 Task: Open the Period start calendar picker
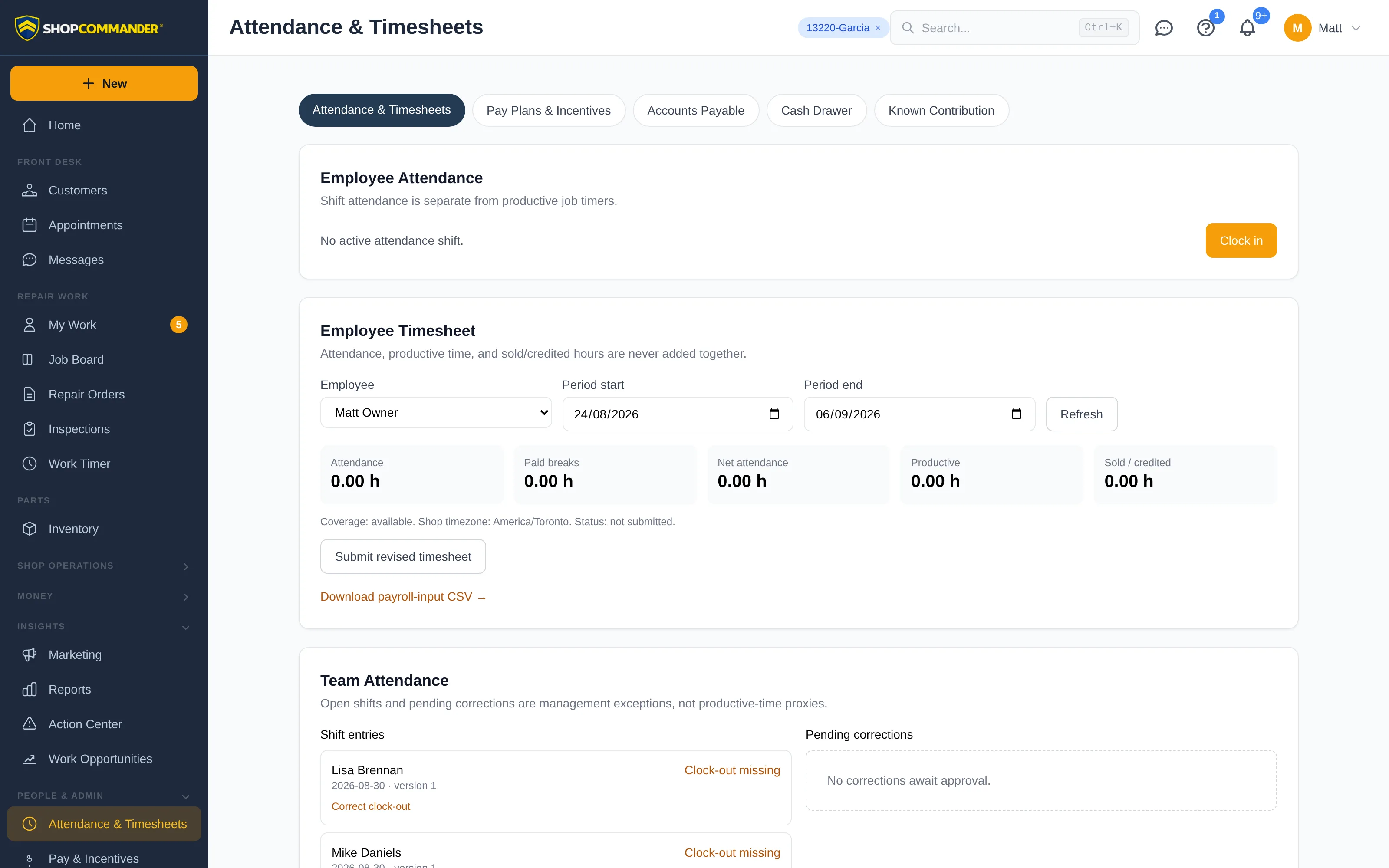(774, 414)
